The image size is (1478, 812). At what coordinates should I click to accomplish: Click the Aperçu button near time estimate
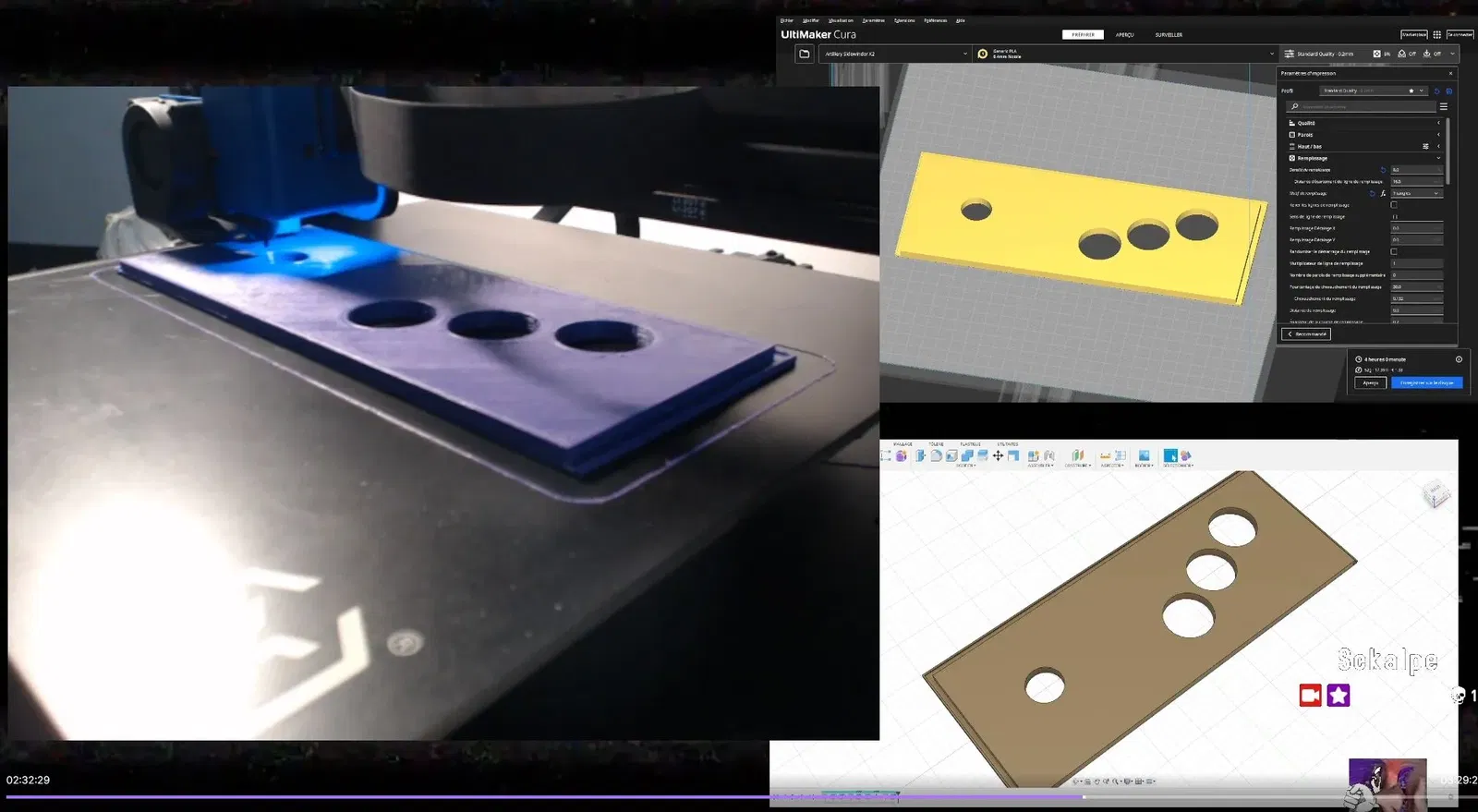[x=1371, y=382]
